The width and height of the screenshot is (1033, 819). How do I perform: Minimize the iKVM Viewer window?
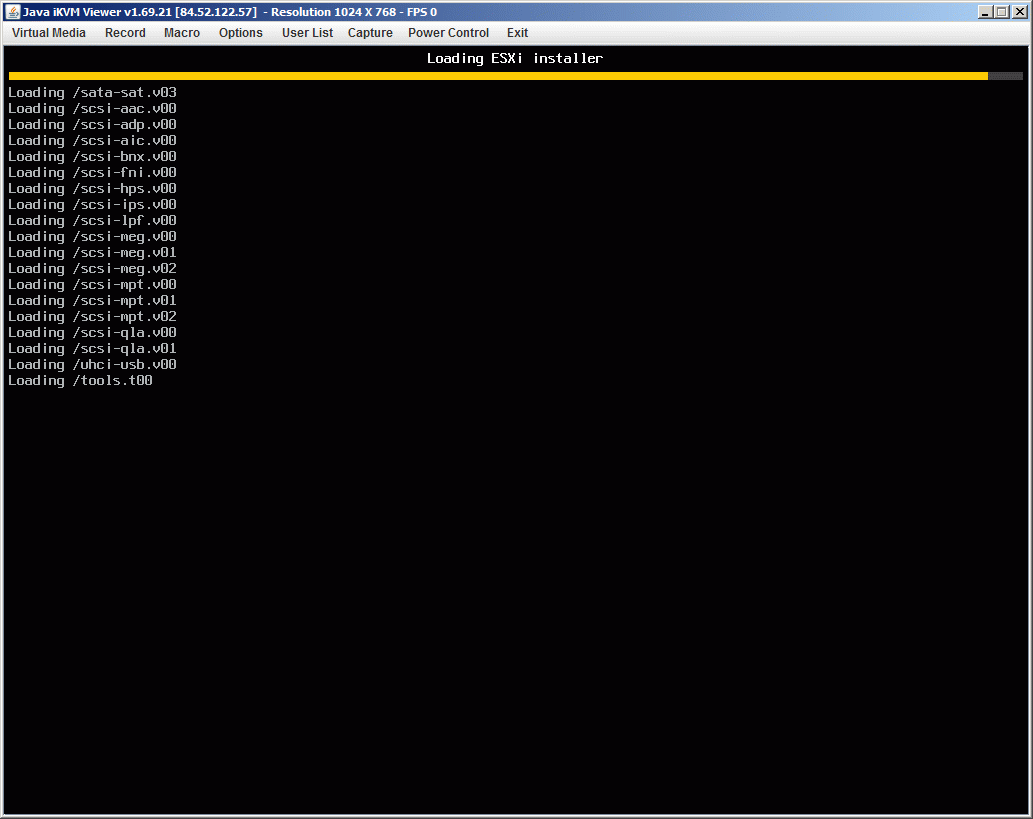point(986,12)
